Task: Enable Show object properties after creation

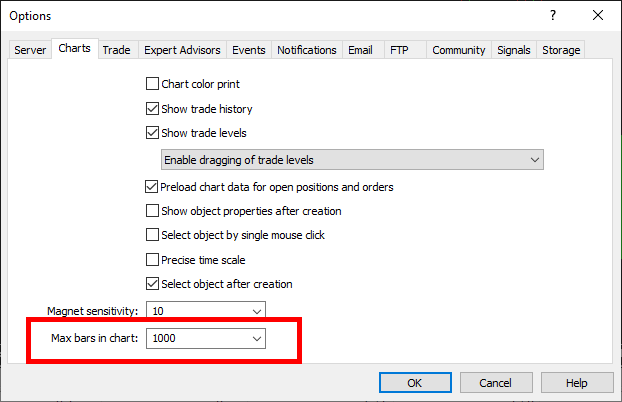Action: click(x=153, y=211)
